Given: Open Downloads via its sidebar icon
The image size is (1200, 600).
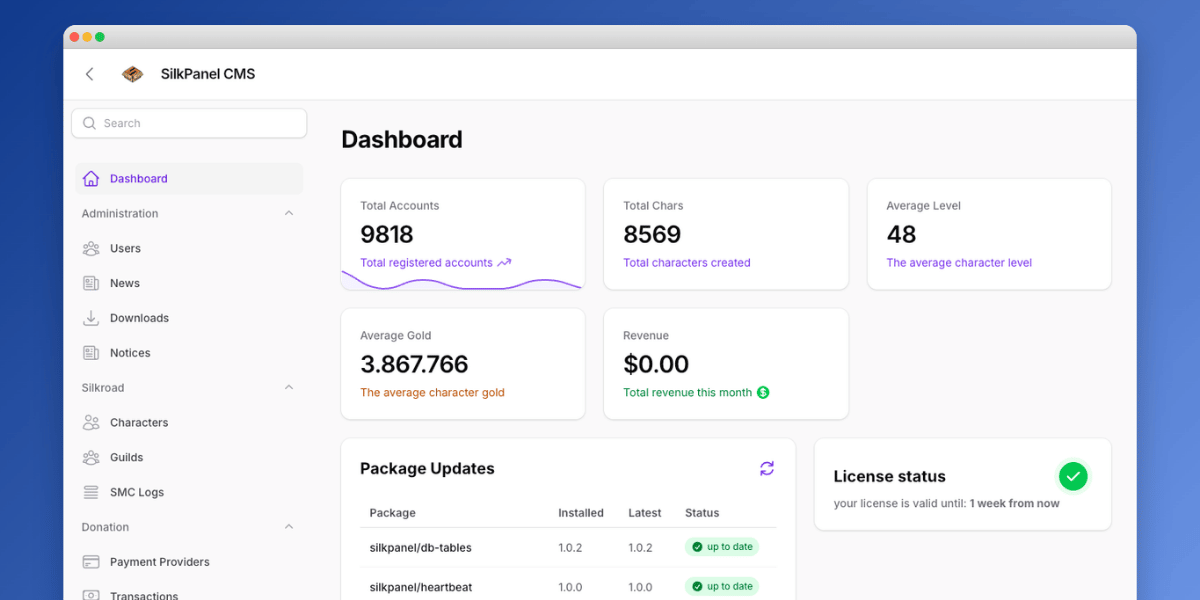Looking at the screenshot, I should [x=92, y=317].
